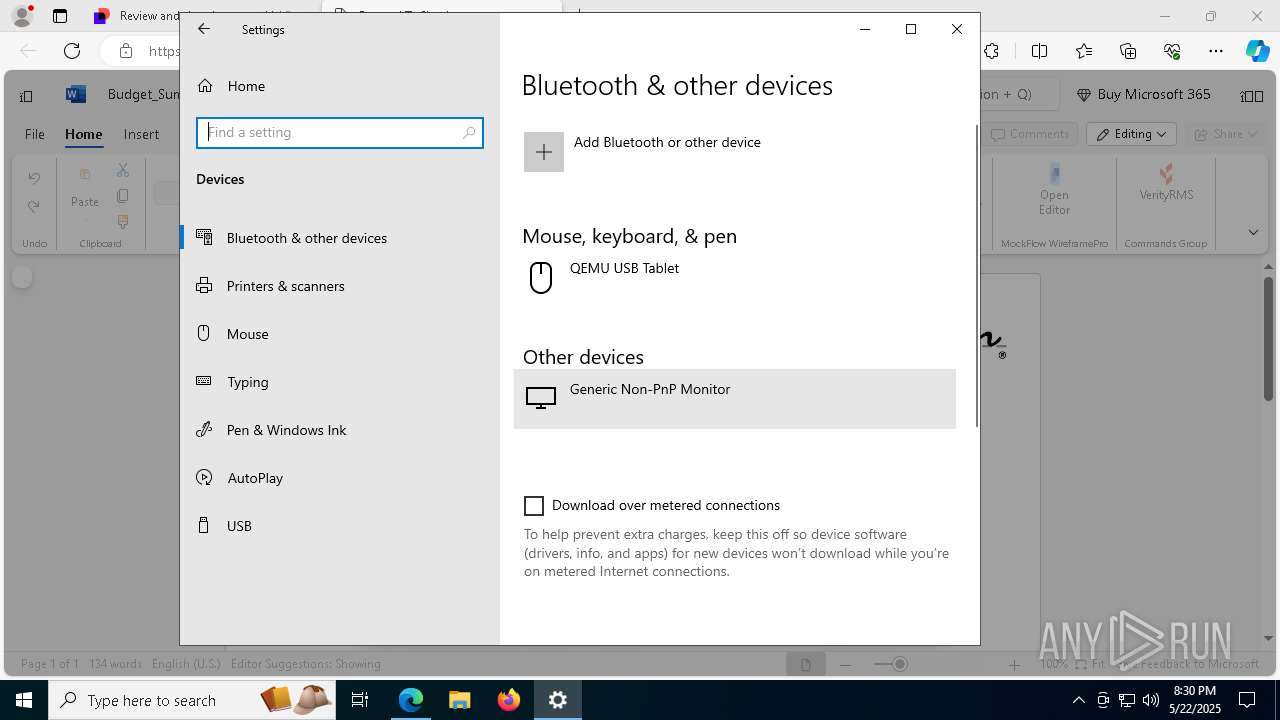Open USB settings page
The width and height of the screenshot is (1280, 720).
pos(340,526)
